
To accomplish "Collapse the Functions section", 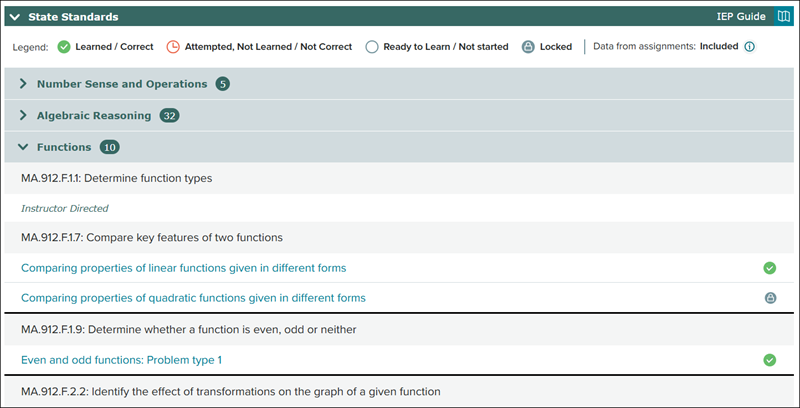I will click(23, 148).
